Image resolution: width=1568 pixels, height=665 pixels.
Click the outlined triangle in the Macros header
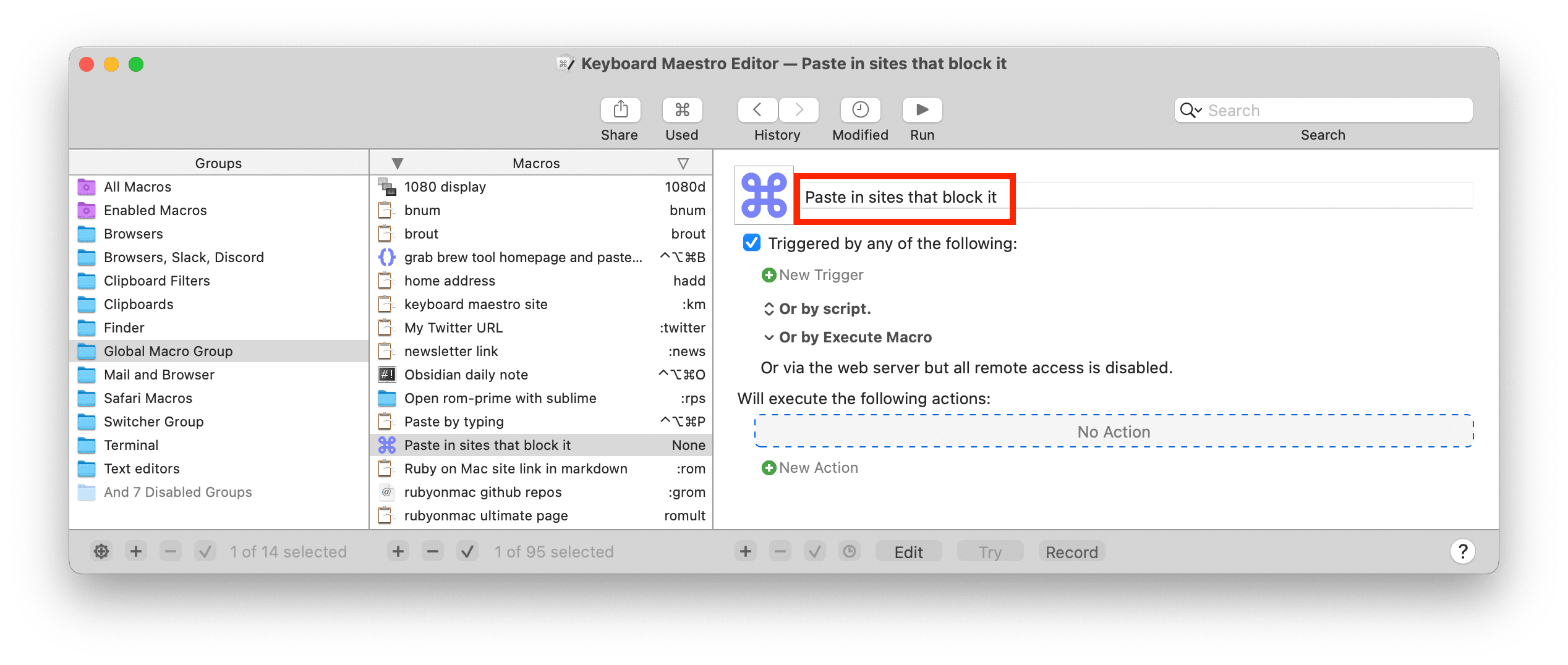(x=683, y=164)
